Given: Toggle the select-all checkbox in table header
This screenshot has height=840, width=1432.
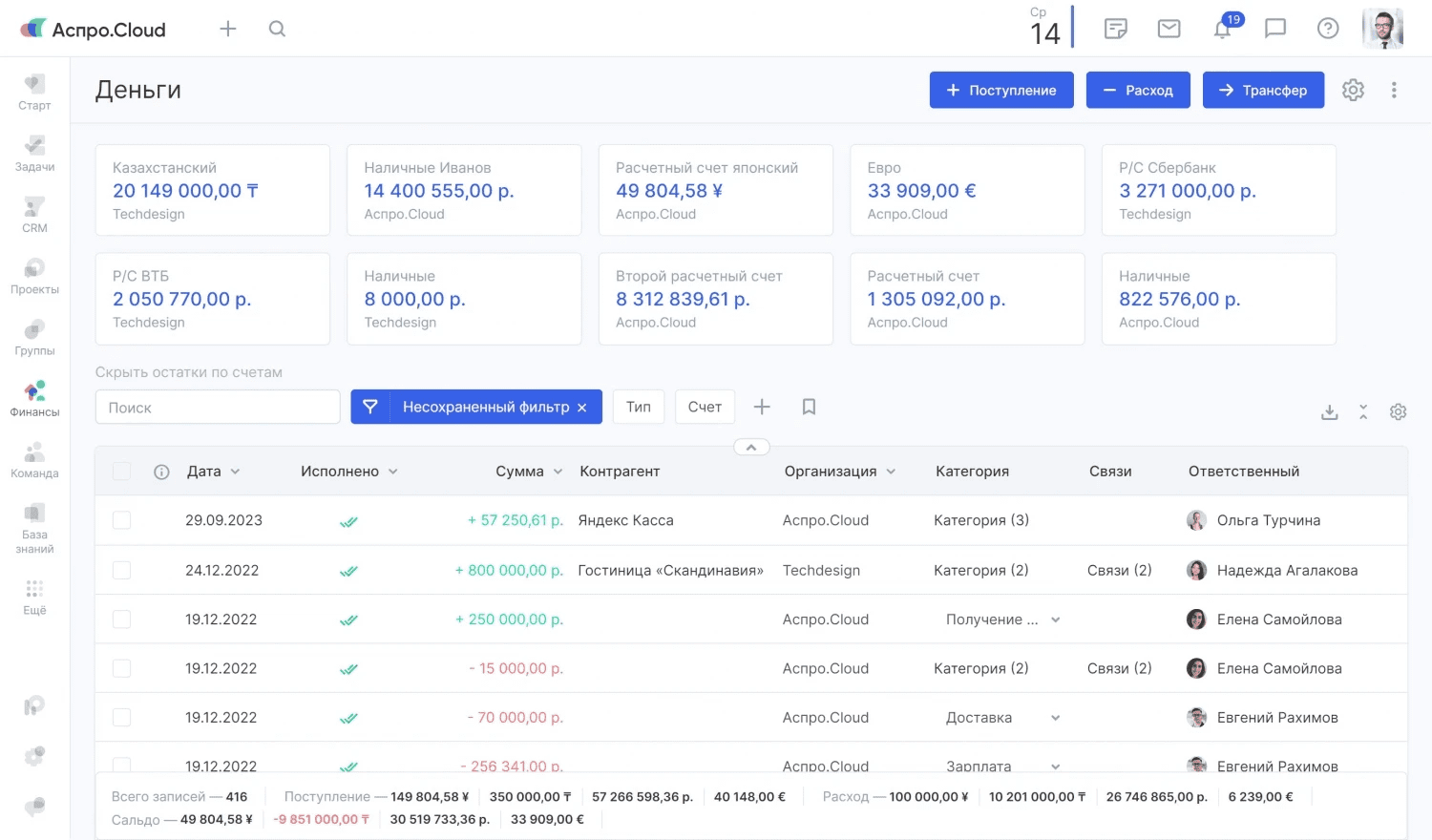Looking at the screenshot, I should [122, 472].
